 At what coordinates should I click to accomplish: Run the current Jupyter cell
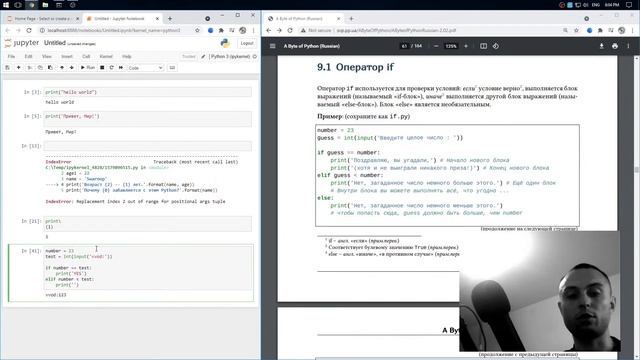click(88, 68)
